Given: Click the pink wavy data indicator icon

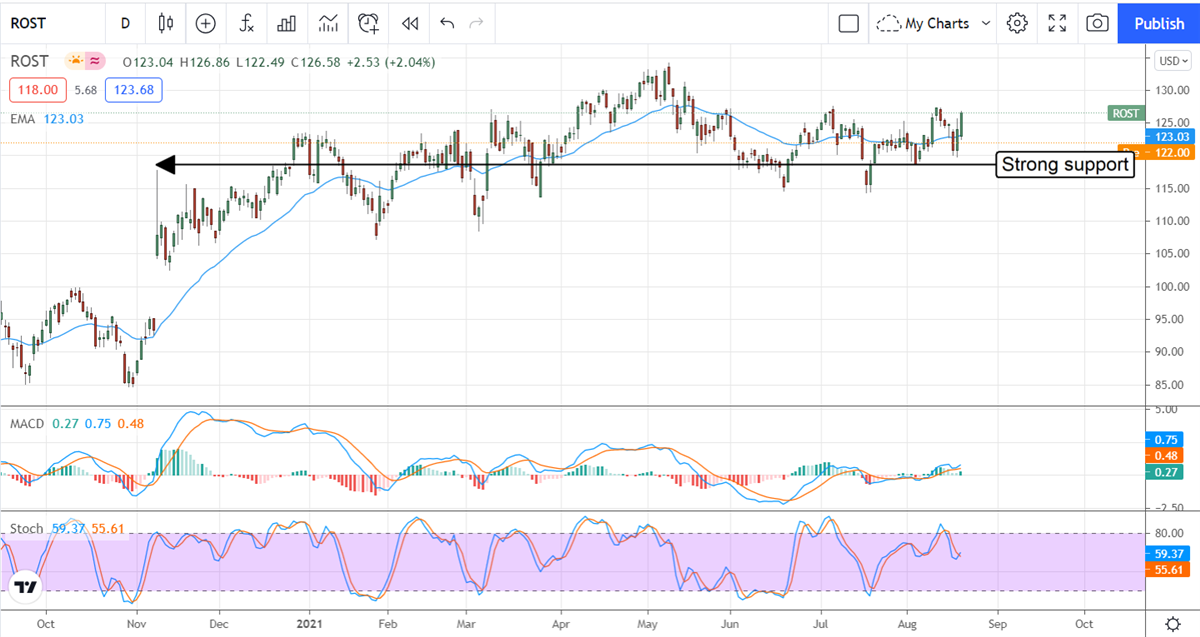Looking at the screenshot, I should [95, 61].
